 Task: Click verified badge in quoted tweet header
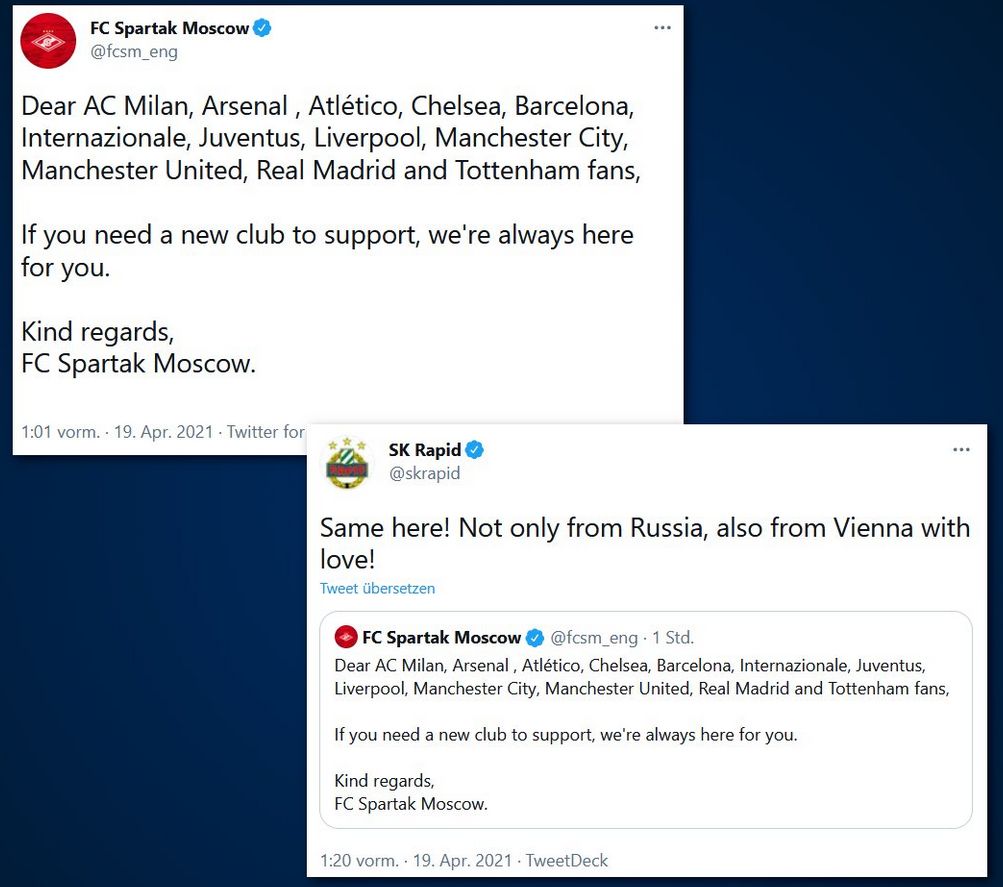click(535, 638)
